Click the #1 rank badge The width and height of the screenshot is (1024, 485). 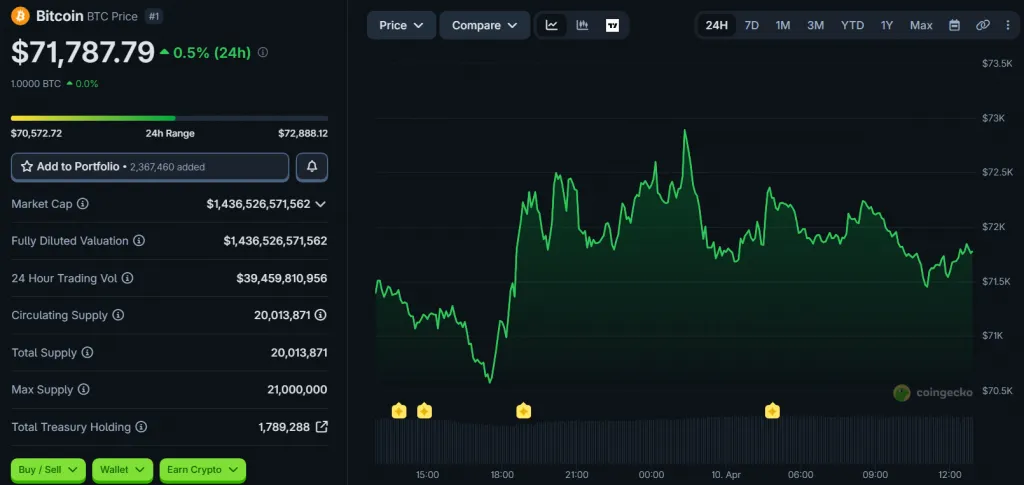point(154,16)
